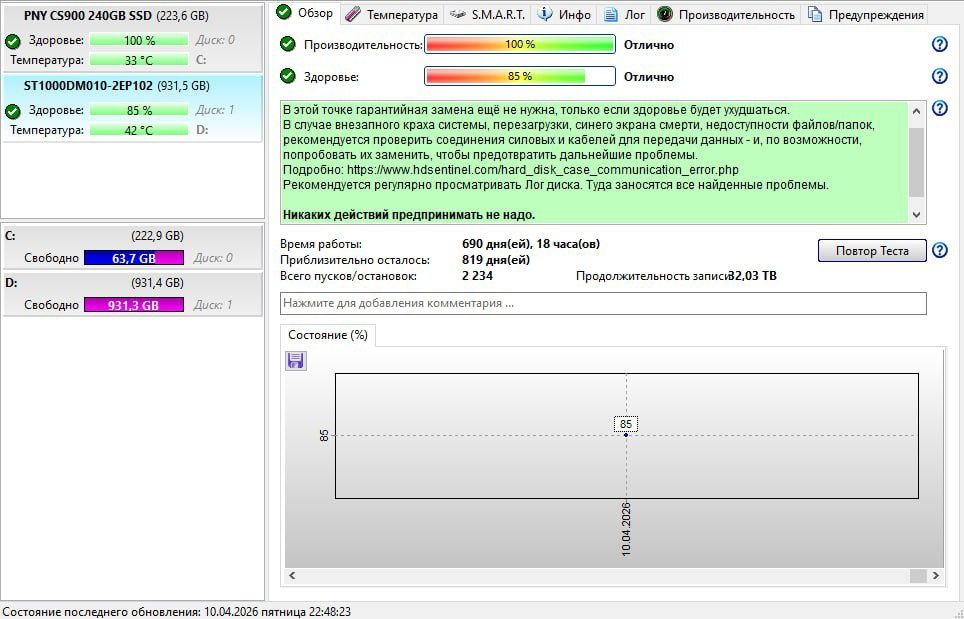Click the 85 data point on the graph

(x=626, y=435)
